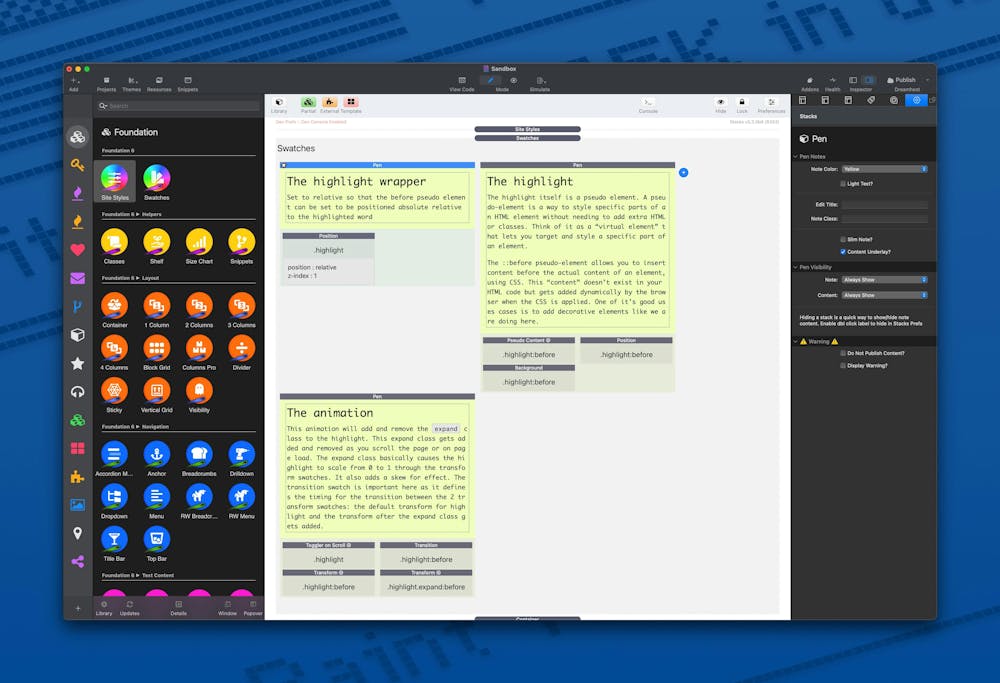Open the Updates tab at bottom
Screen dimensions: 1000x683
pyautogui.click(x=129, y=608)
